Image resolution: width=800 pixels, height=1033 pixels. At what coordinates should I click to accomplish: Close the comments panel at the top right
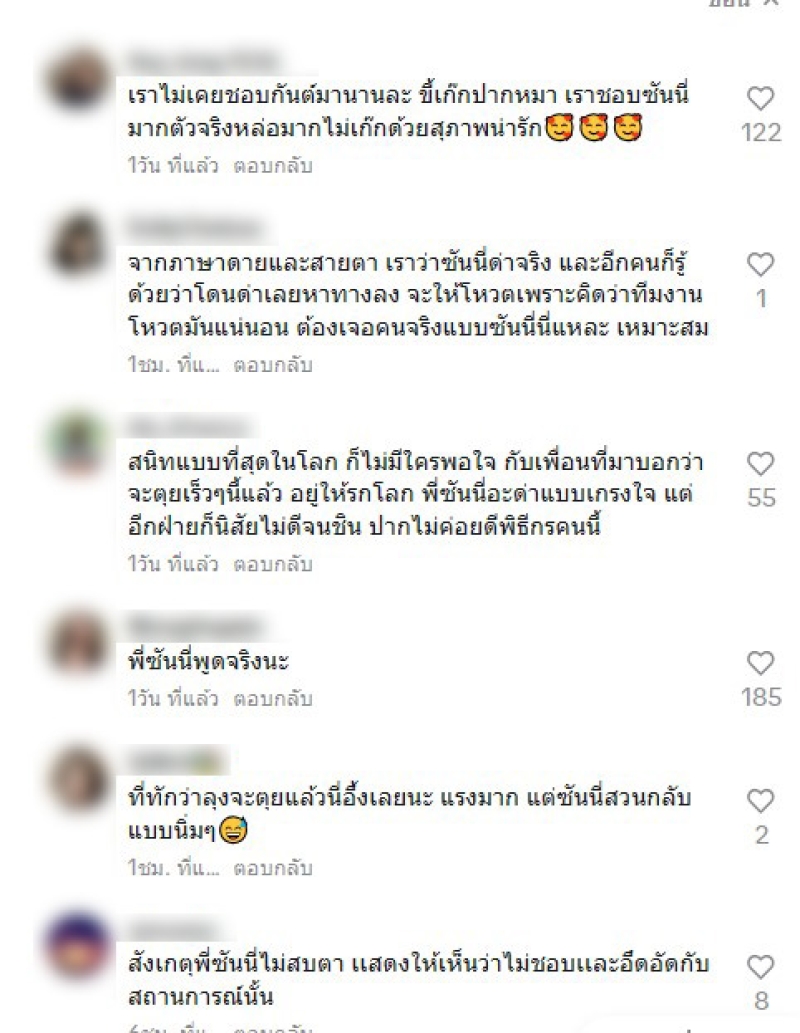[x=771, y=3]
